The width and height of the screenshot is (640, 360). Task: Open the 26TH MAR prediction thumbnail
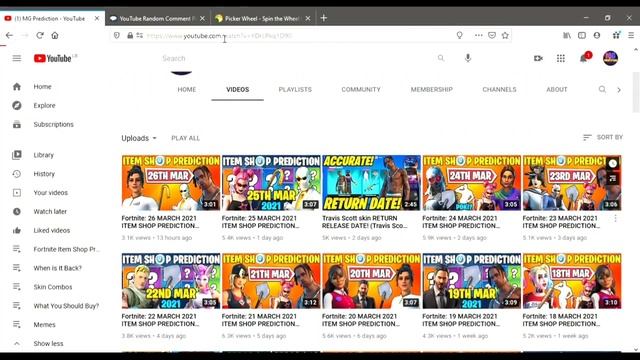coord(171,182)
